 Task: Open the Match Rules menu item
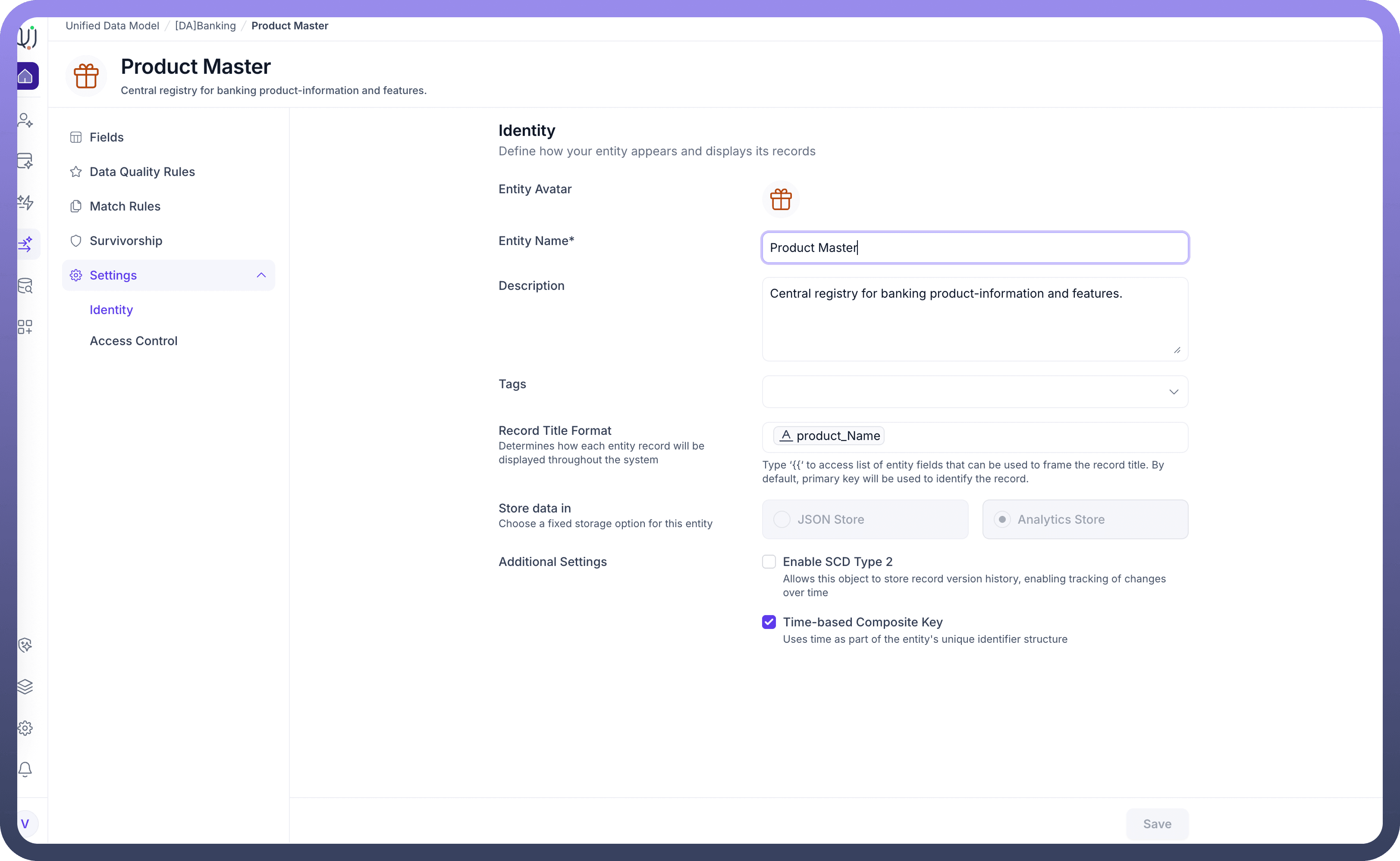[x=125, y=206]
